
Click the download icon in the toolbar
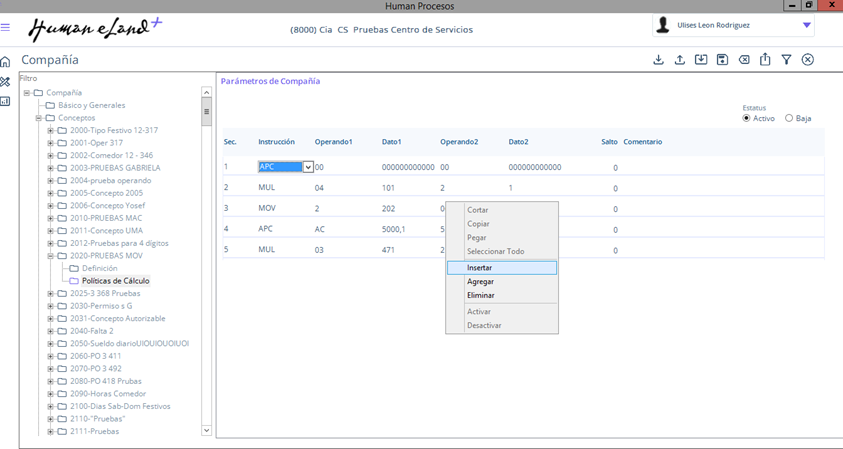pyautogui.click(x=658, y=60)
